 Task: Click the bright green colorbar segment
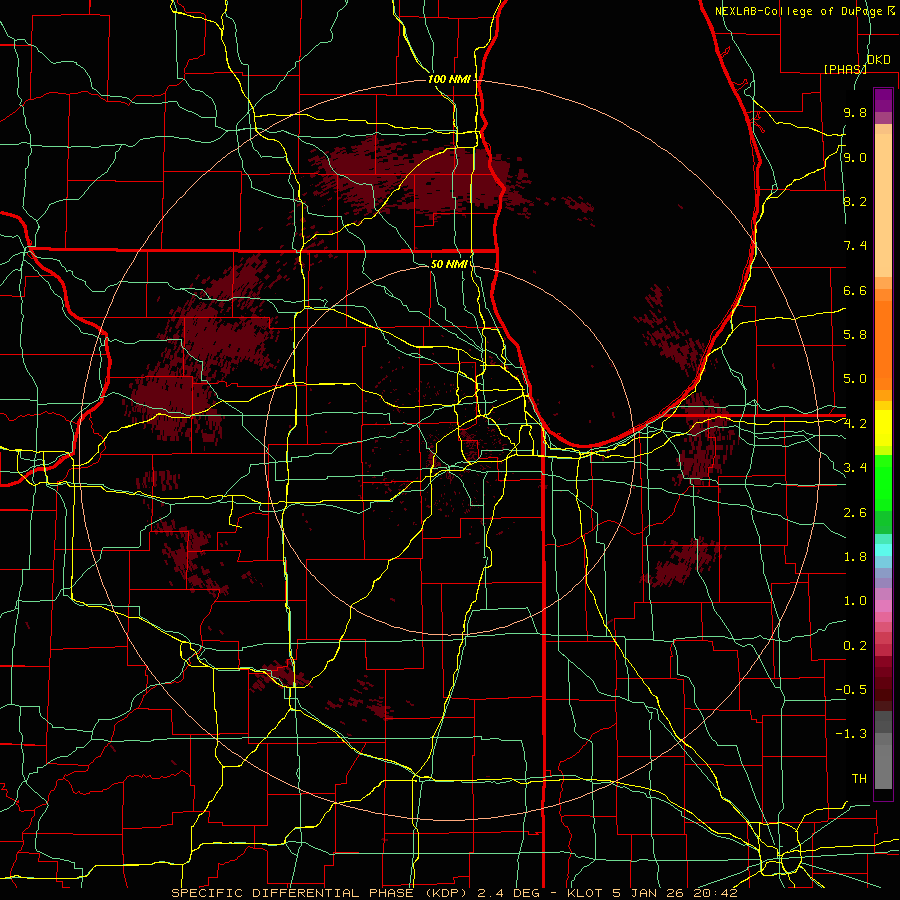(883, 481)
